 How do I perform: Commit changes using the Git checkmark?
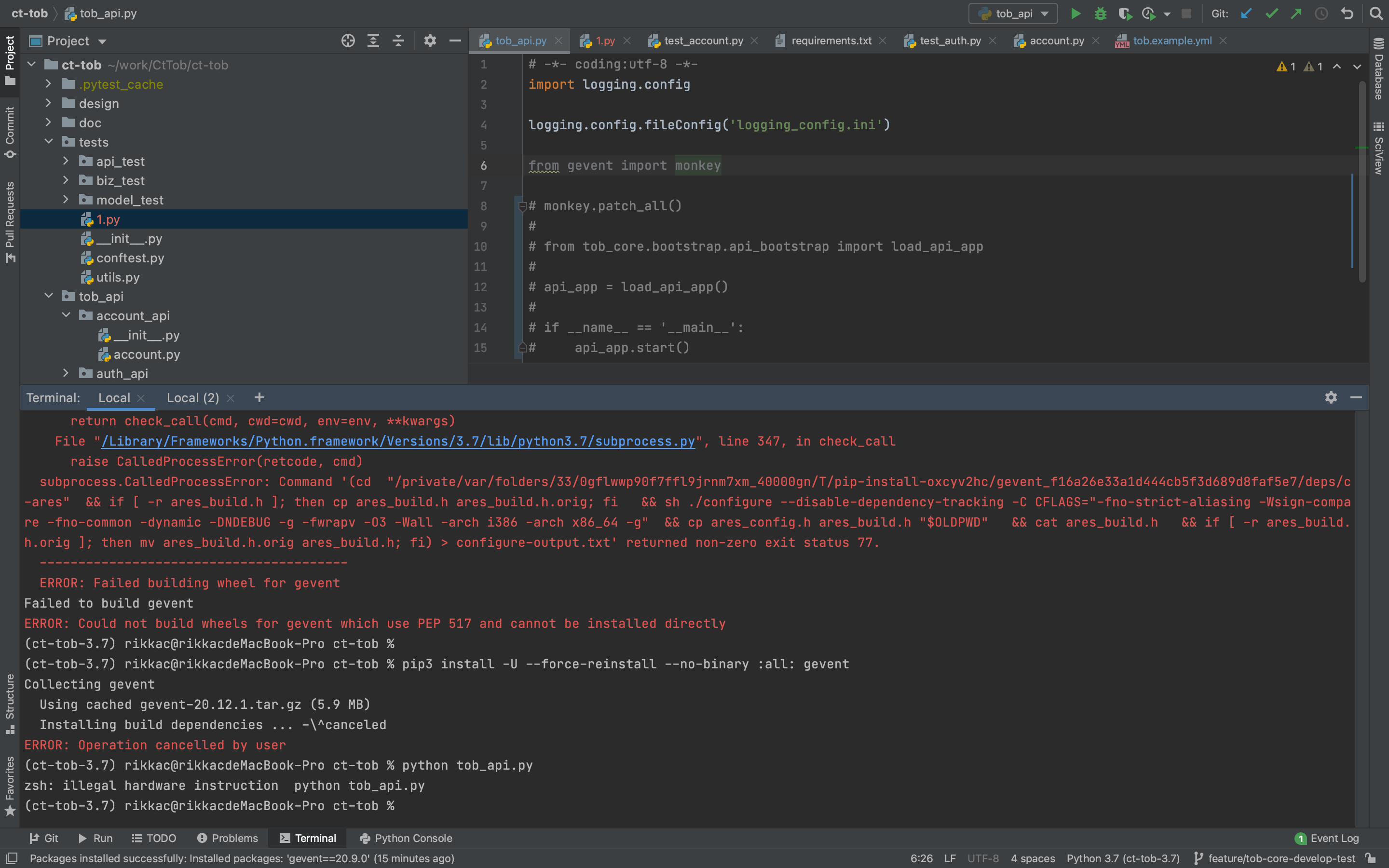(x=1271, y=13)
